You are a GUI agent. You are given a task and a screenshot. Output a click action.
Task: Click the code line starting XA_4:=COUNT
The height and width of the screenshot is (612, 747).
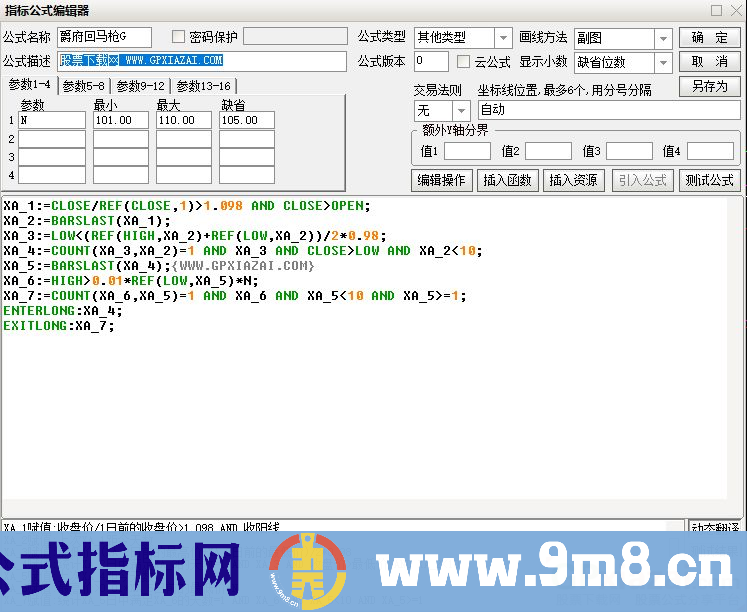tap(243, 251)
